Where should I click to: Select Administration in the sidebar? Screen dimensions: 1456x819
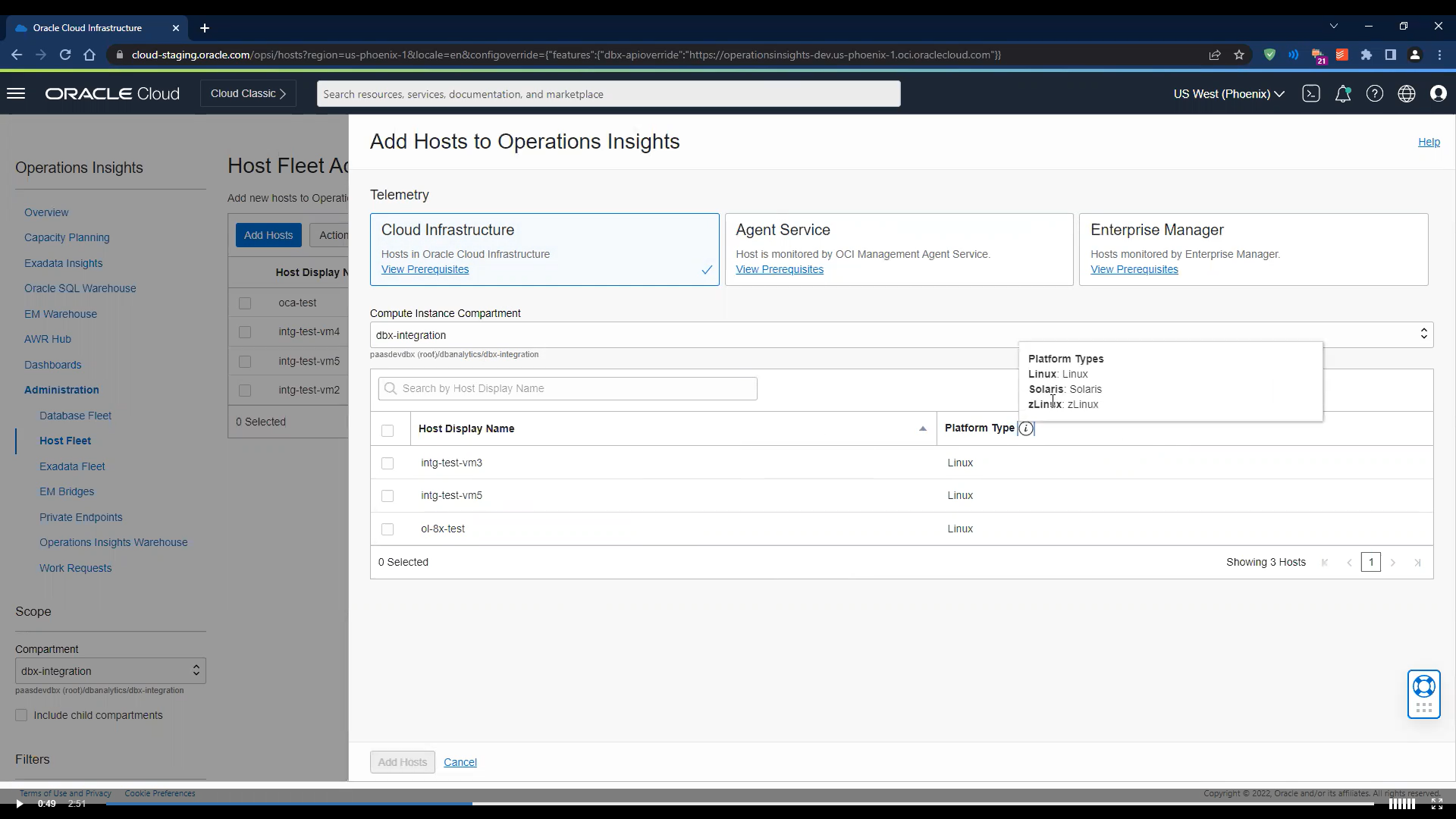tap(61, 390)
